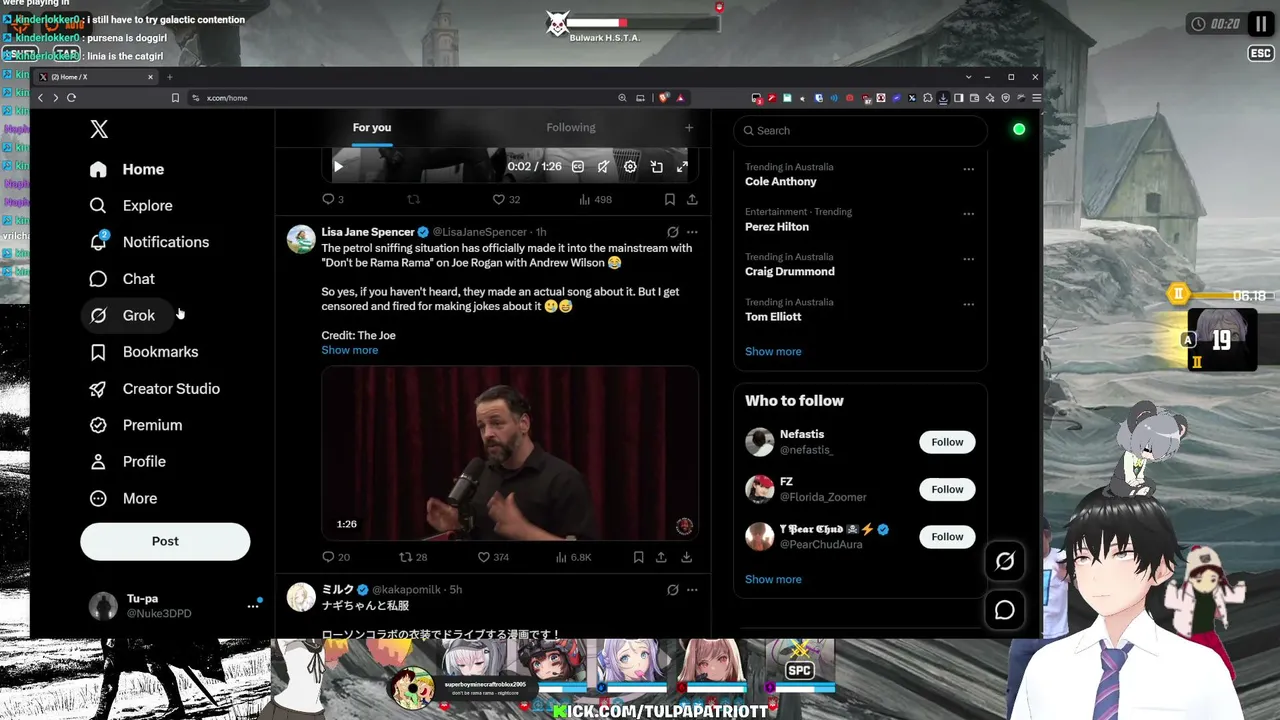Viewport: 1280px width, 720px height.
Task: Share the post with 32 likes
Action: (692, 199)
